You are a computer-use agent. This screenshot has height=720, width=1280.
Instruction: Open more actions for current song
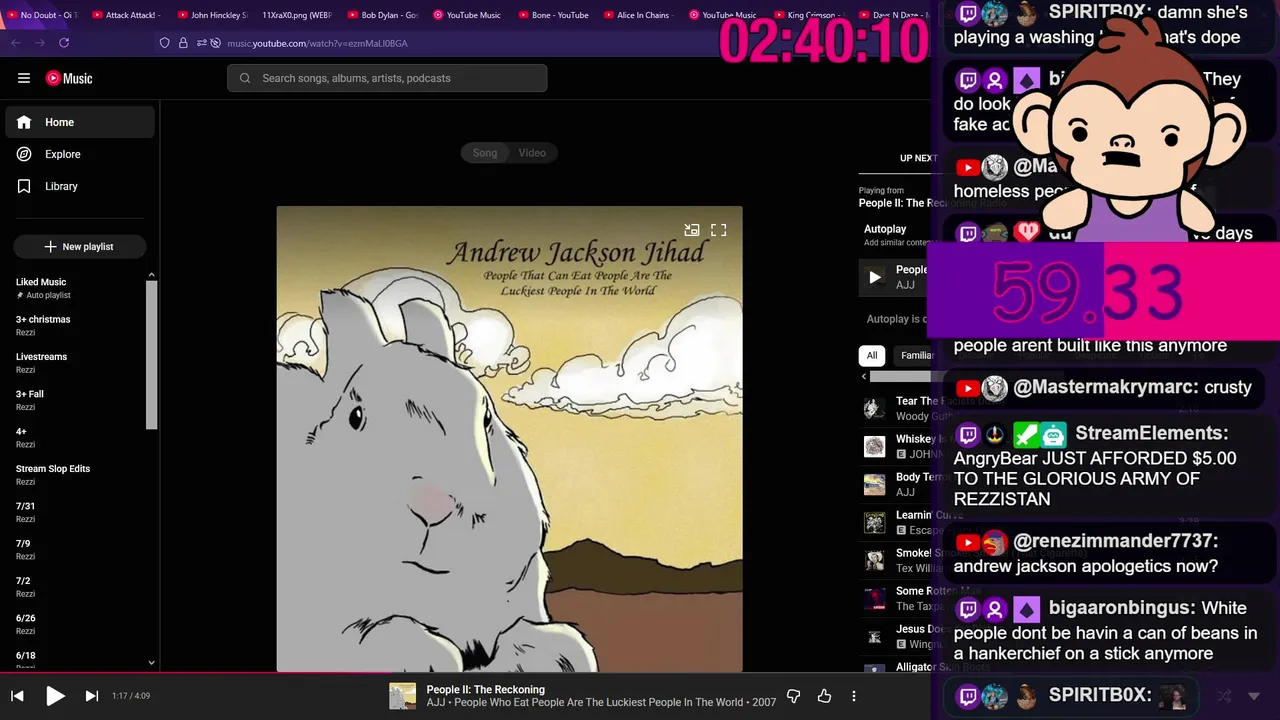coord(853,696)
